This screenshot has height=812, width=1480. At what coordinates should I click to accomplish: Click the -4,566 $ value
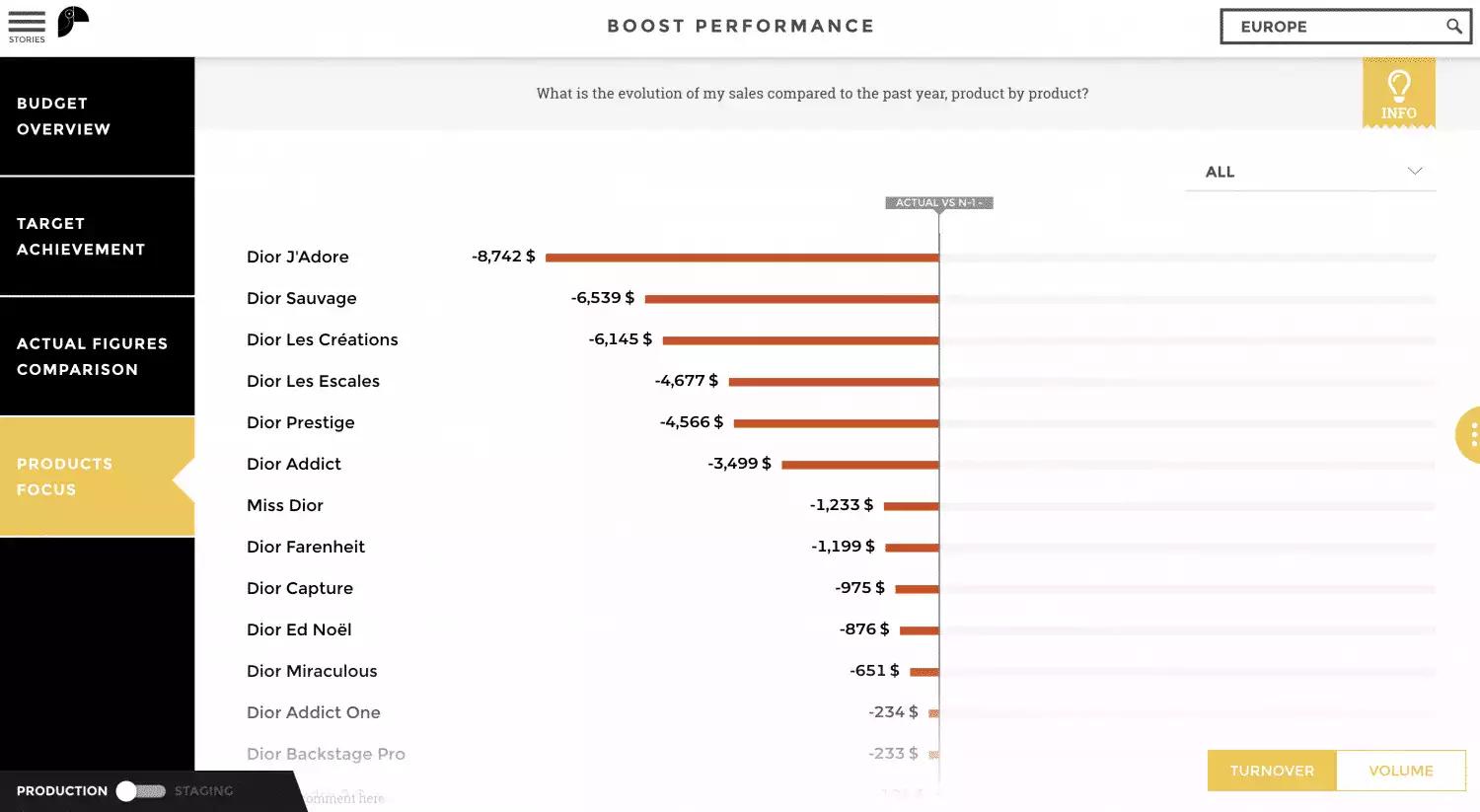click(692, 422)
